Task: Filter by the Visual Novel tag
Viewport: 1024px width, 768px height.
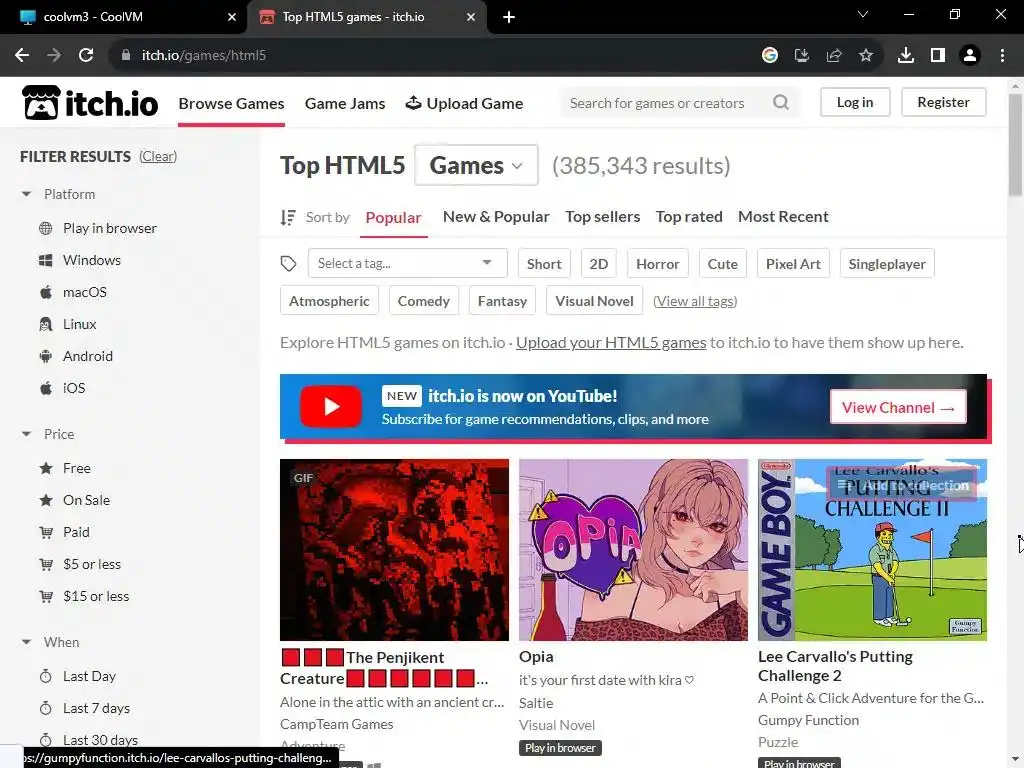Action: coord(594,300)
